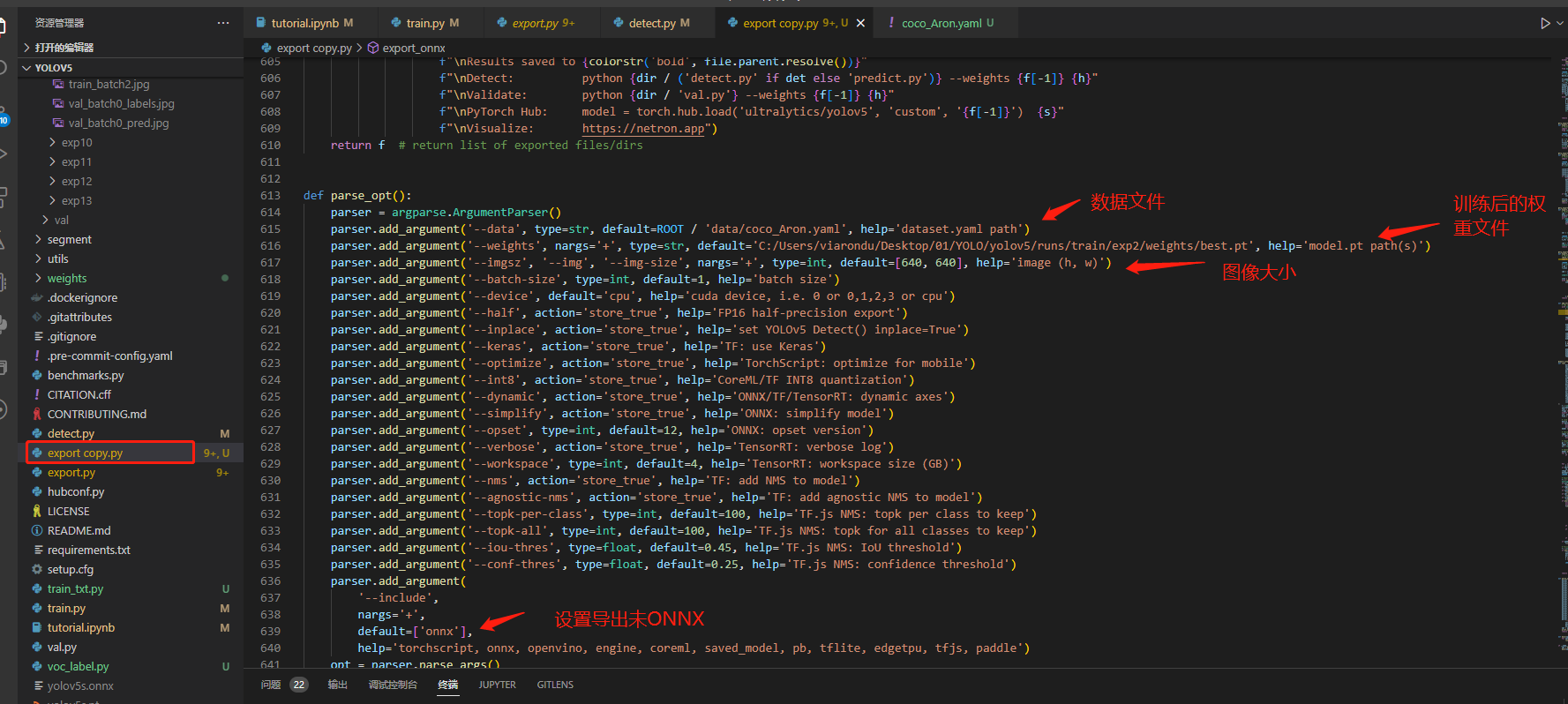Screen dimensions: 1568x704
Task: Click the git icon beside .gitattributes
Action: point(37,317)
